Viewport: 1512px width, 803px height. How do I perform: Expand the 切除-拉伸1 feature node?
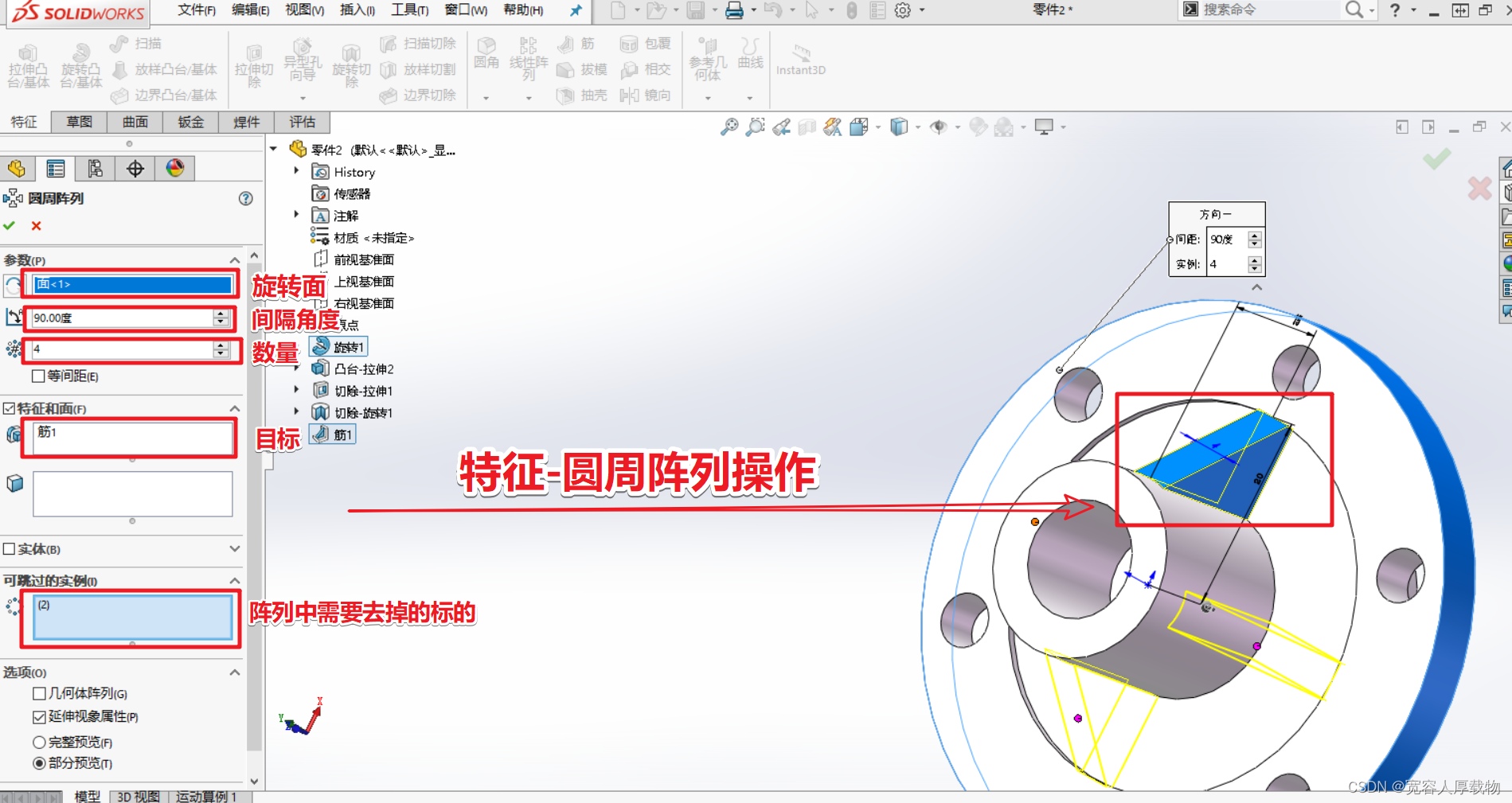tap(296, 389)
